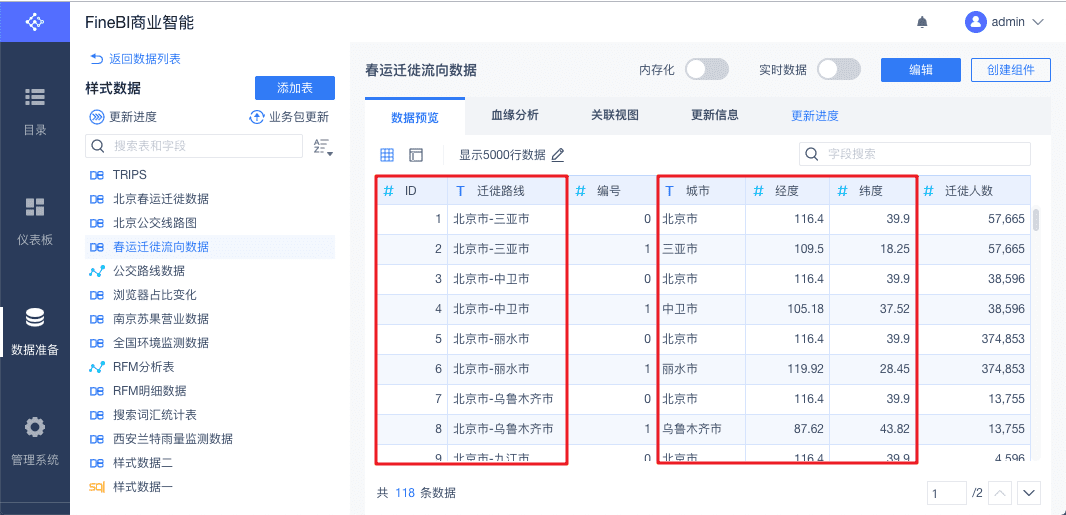Screen dimensions: 1066x515
Task: Click the 业务包更新 refresh icon
Action: coord(257,117)
